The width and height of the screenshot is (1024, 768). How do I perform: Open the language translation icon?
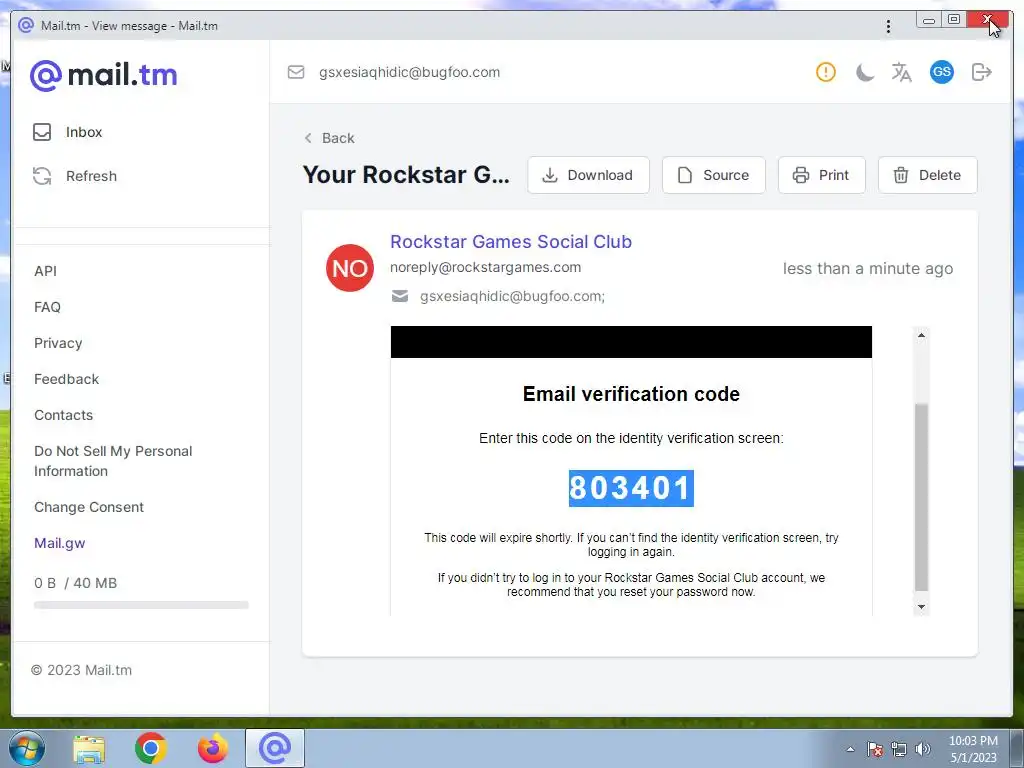click(x=901, y=72)
